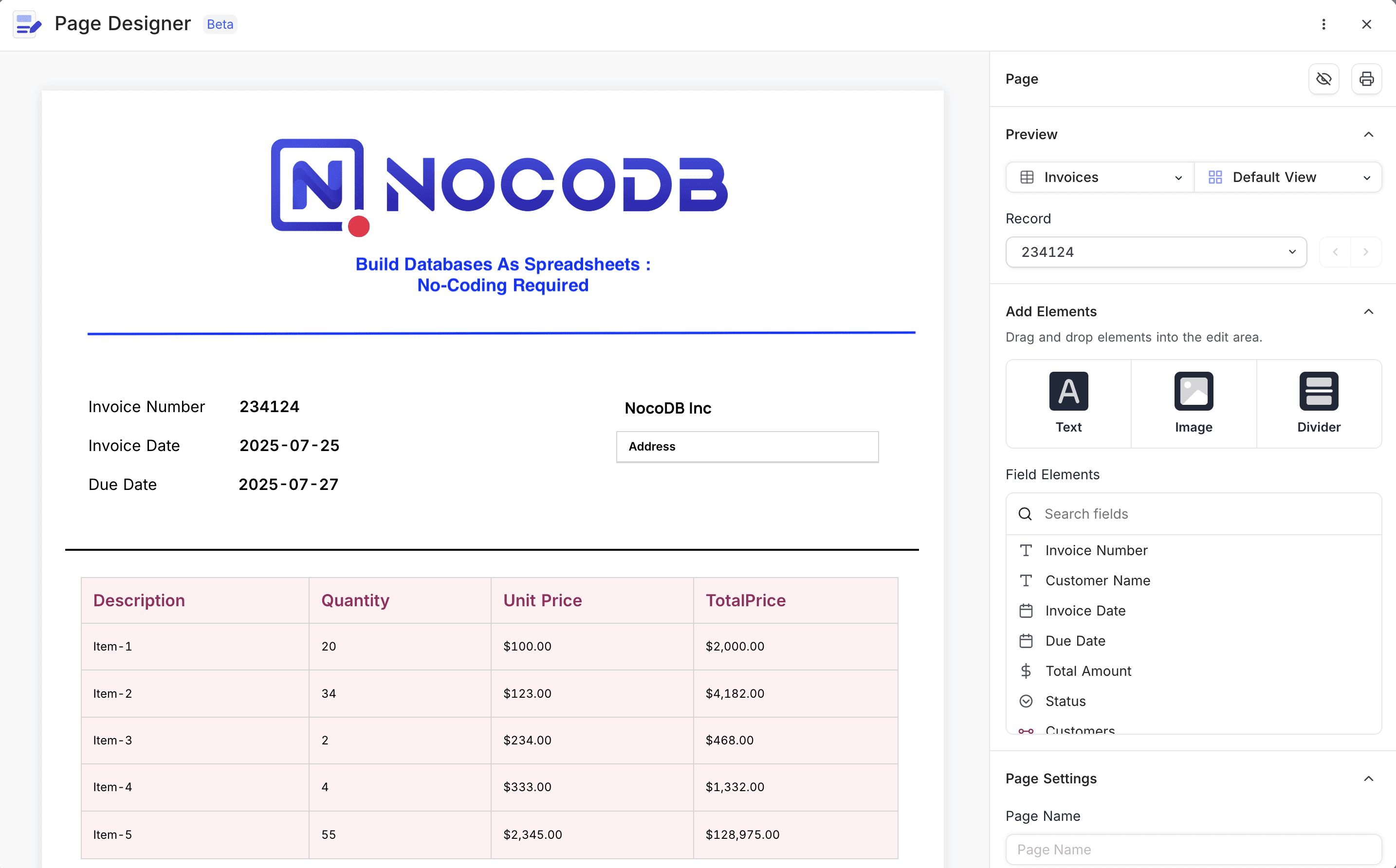Screen dimensions: 1396x868
Task: Add a Divider element
Action: [x=1319, y=403]
